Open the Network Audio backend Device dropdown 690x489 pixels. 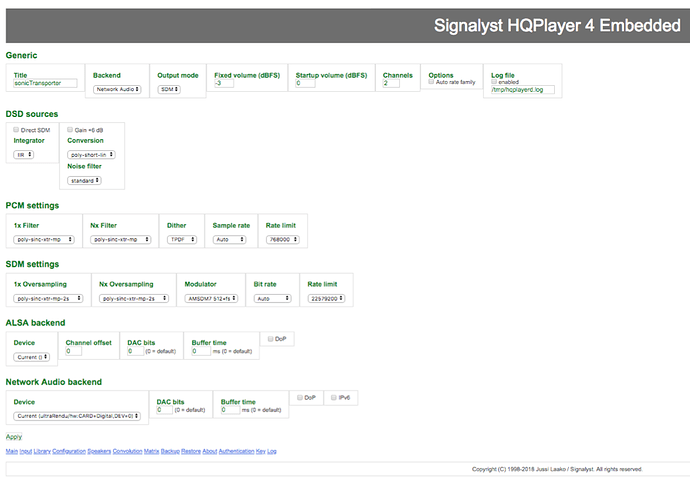click(x=77, y=416)
